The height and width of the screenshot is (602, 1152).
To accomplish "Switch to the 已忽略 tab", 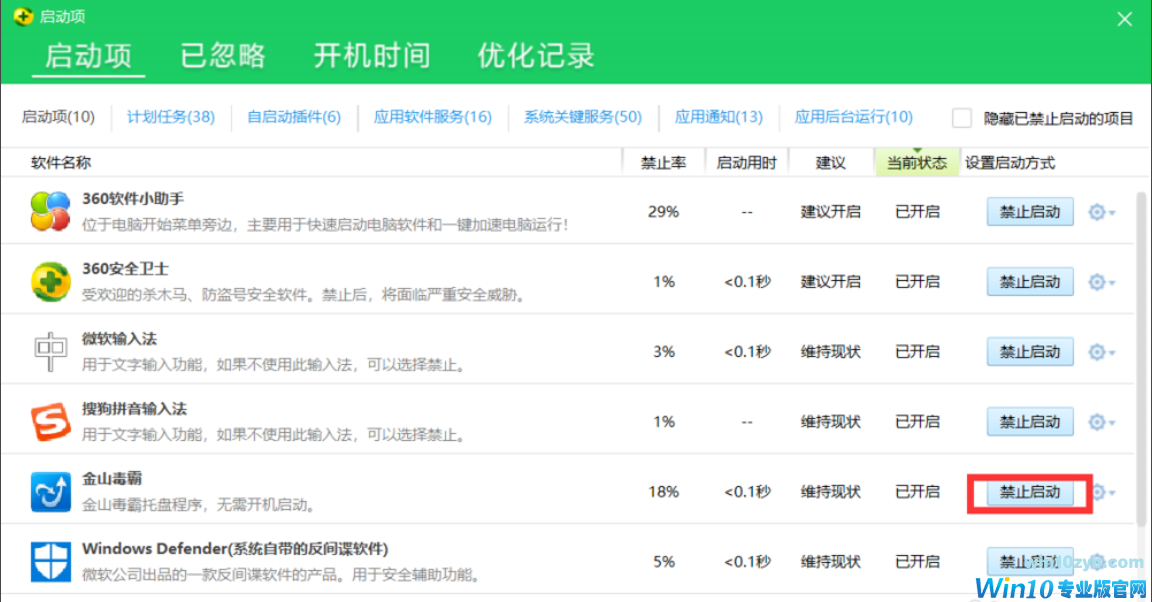I will [x=223, y=54].
